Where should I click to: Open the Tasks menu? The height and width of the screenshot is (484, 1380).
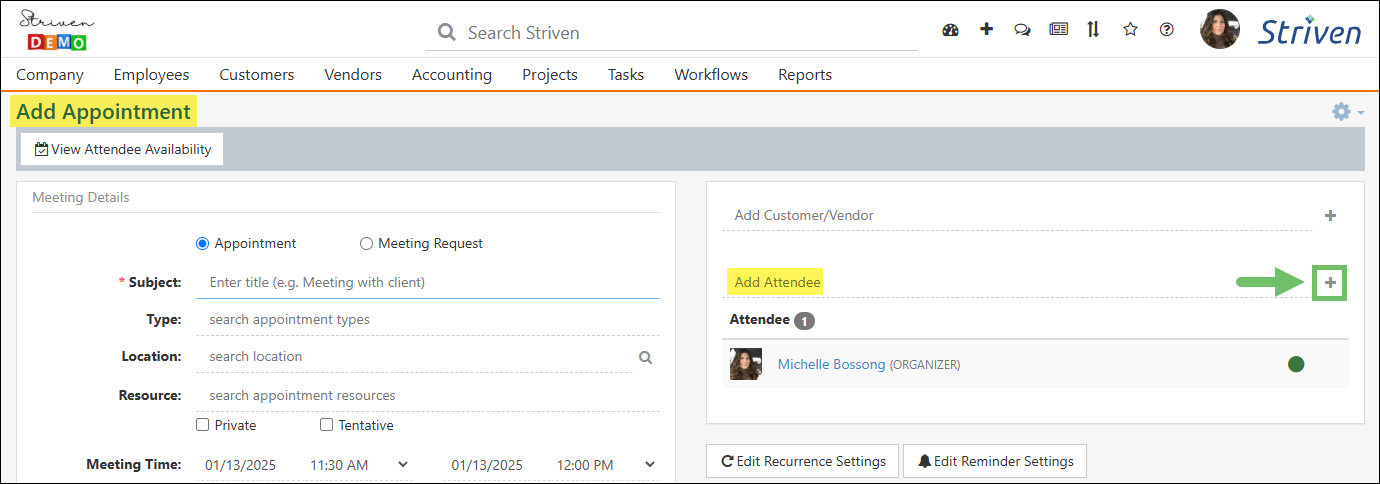(626, 74)
